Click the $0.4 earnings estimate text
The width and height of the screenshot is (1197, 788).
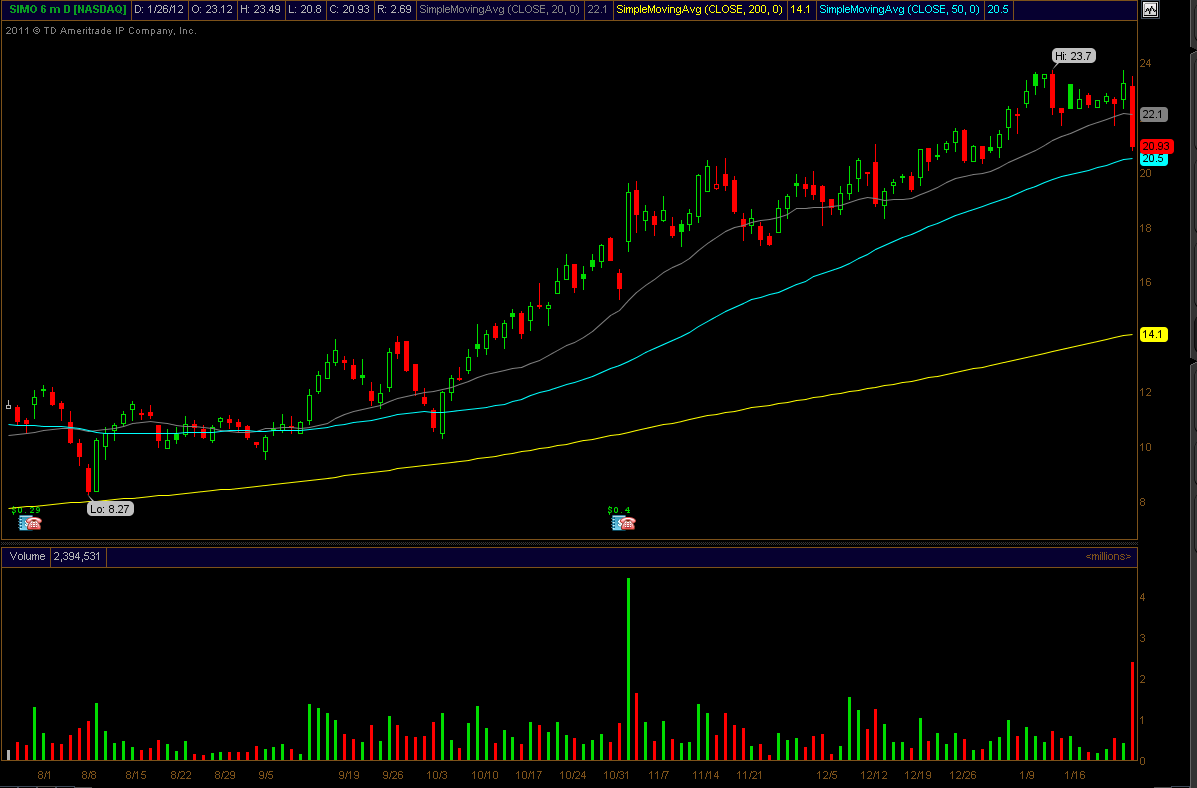(619, 510)
